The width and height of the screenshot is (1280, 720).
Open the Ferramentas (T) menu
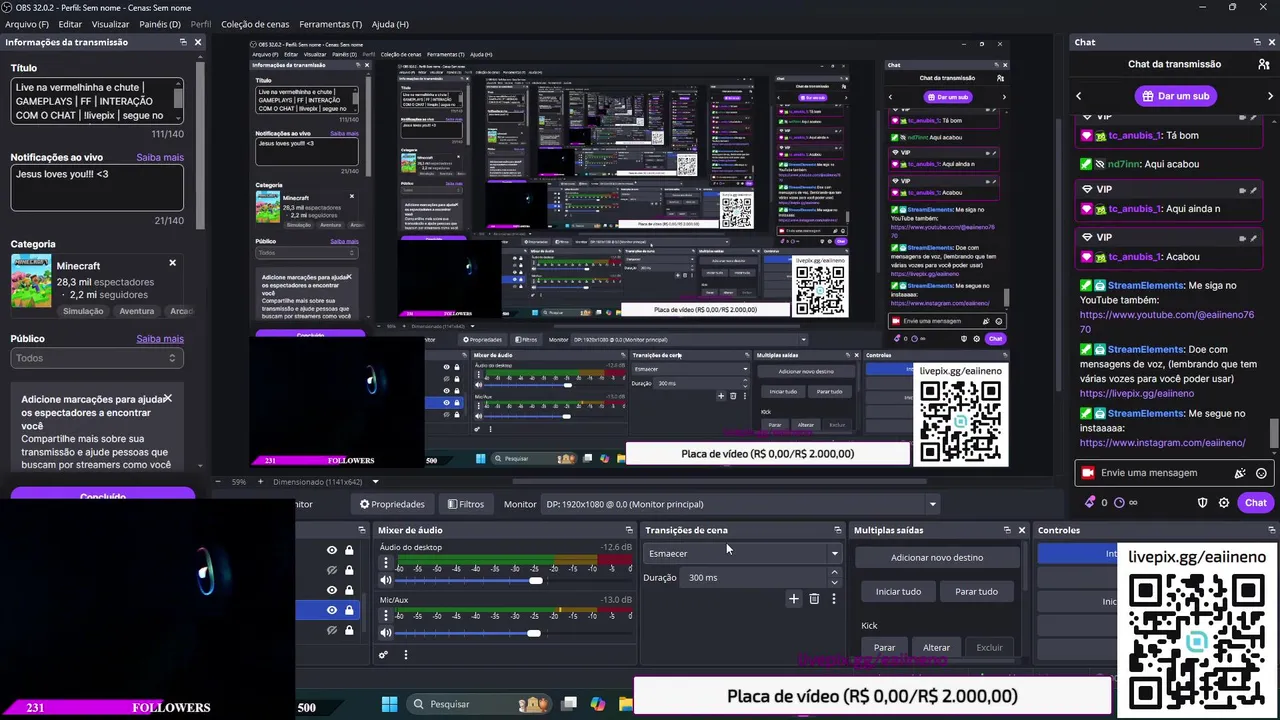[x=331, y=24]
